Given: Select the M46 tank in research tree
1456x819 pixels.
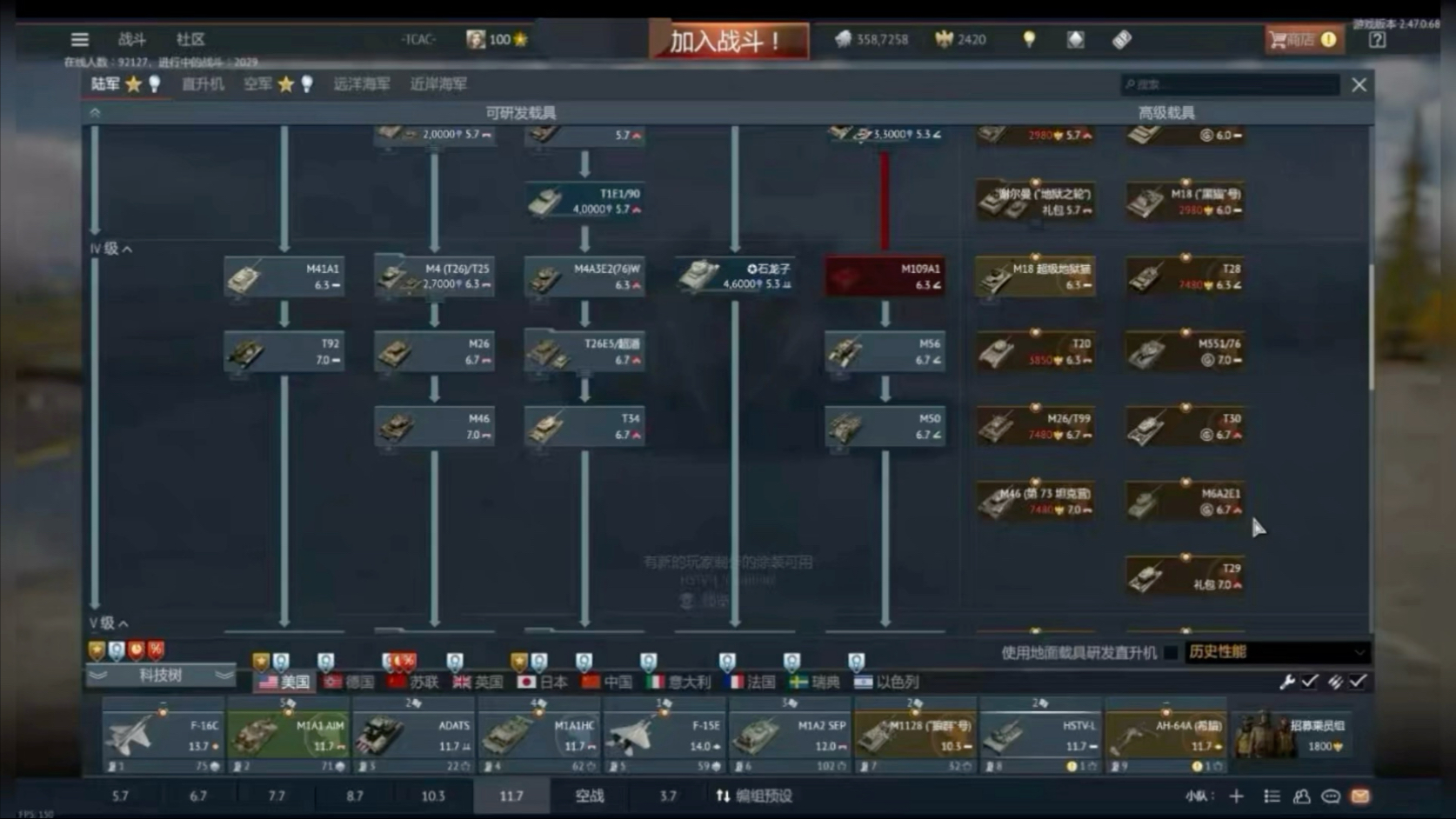Looking at the screenshot, I should click(x=435, y=426).
